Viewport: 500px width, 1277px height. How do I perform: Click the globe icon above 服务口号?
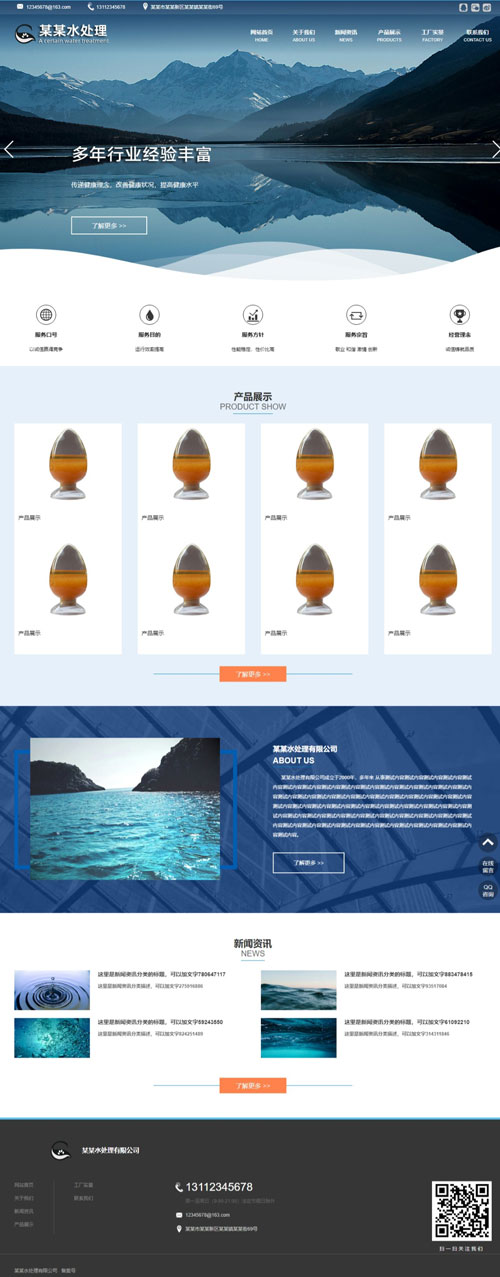46,314
